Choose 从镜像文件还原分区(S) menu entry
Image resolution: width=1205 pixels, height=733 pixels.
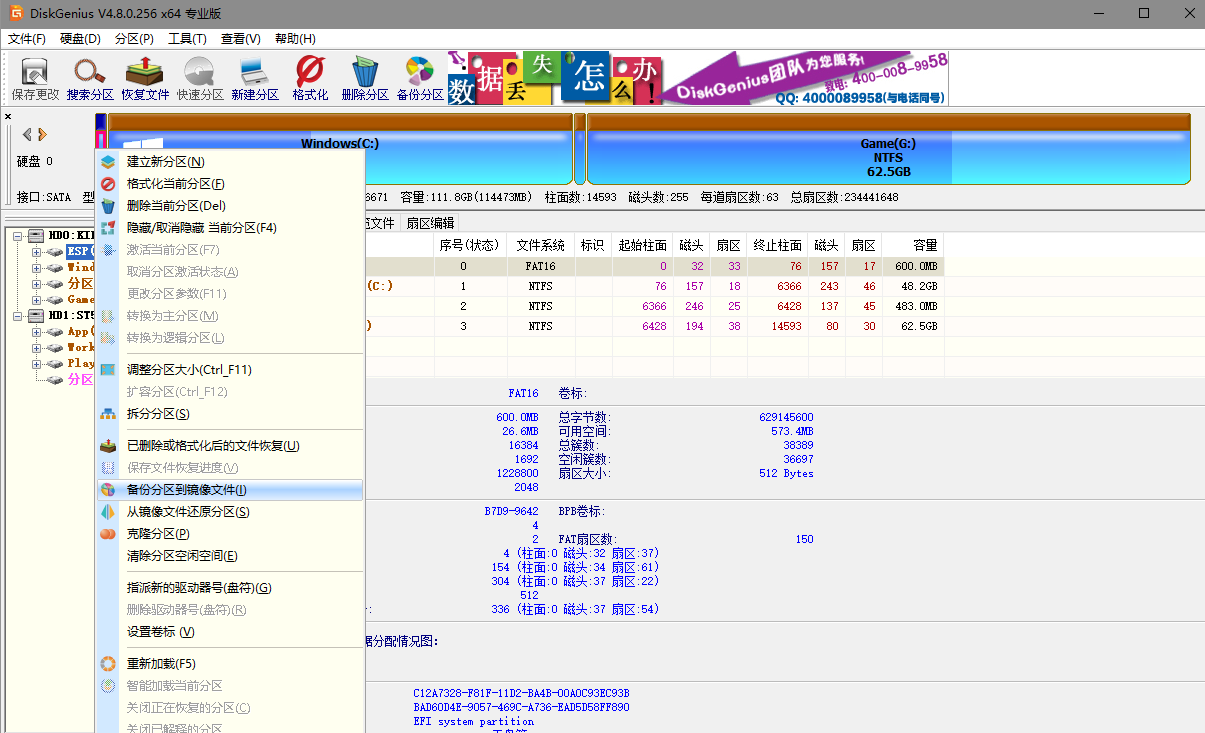pyautogui.click(x=230, y=512)
